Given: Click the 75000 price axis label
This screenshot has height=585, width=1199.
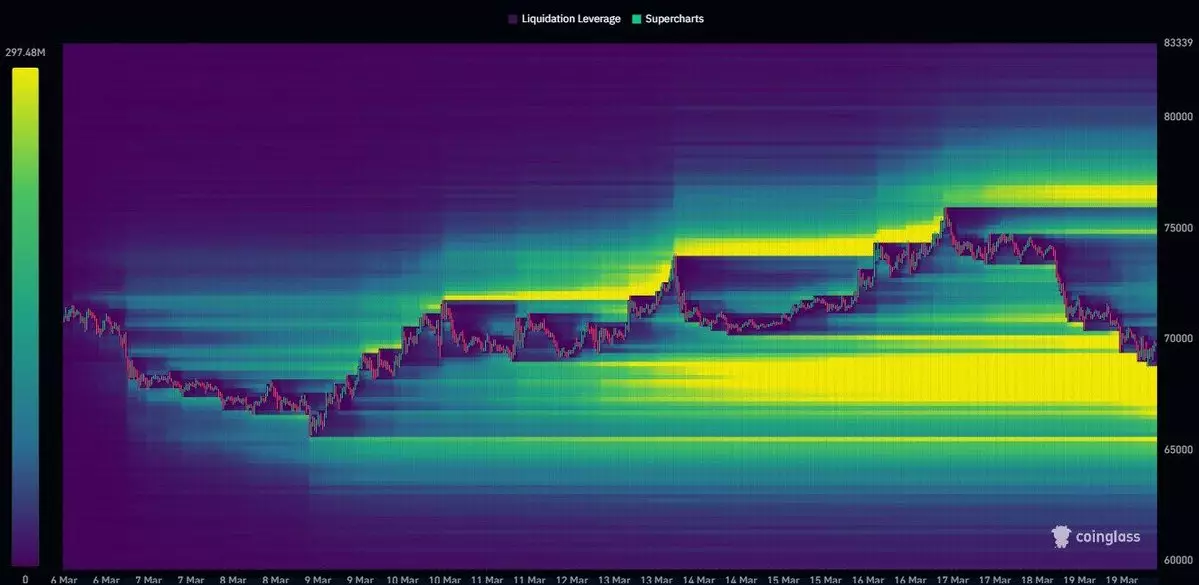Looking at the screenshot, I should [1178, 228].
